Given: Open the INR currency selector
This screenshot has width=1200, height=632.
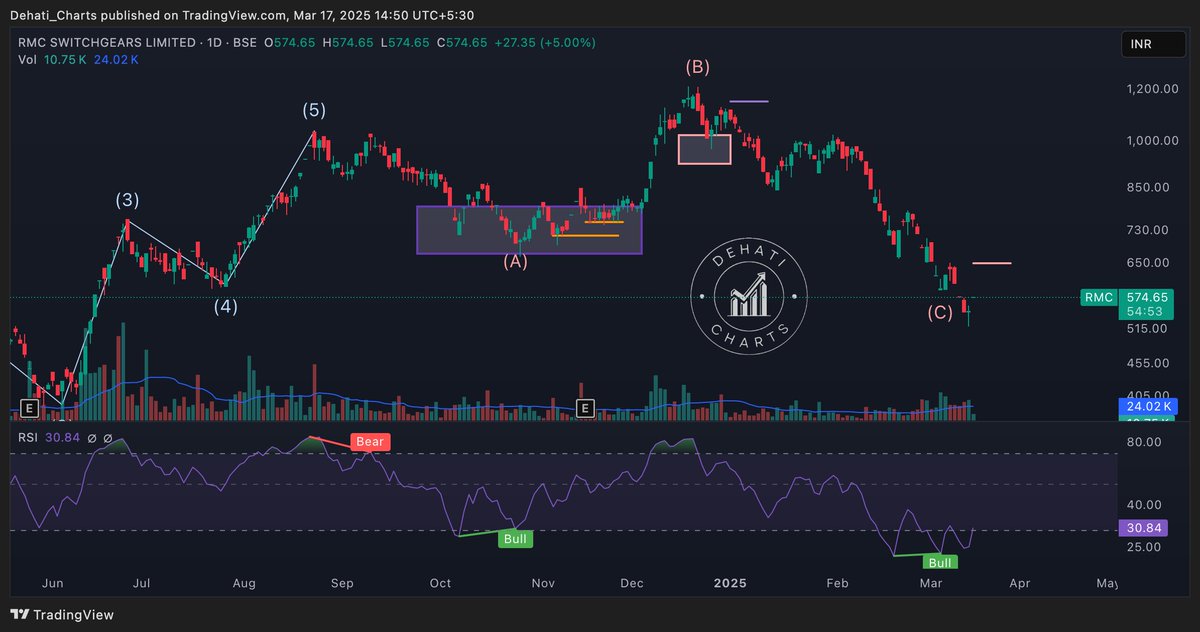Looking at the screenshot, I should tap(1155, 45).
